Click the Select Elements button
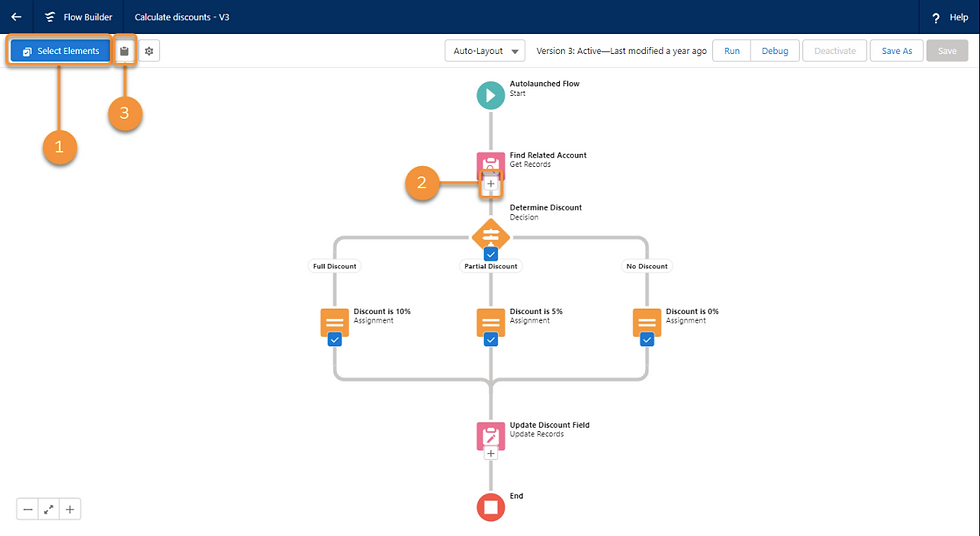Image resolution: width=980 pixels, height=536 pixels. [61, 51]
